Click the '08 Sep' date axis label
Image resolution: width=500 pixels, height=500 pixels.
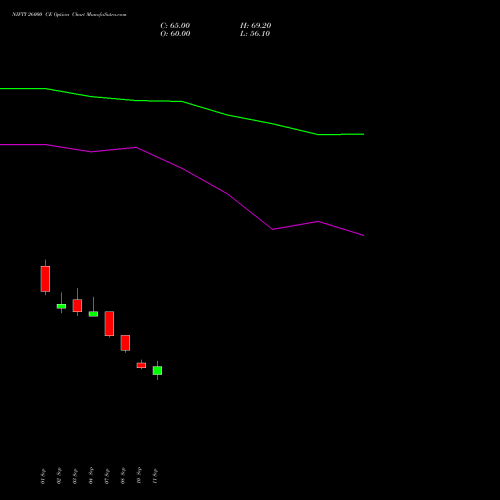point(123,476)
